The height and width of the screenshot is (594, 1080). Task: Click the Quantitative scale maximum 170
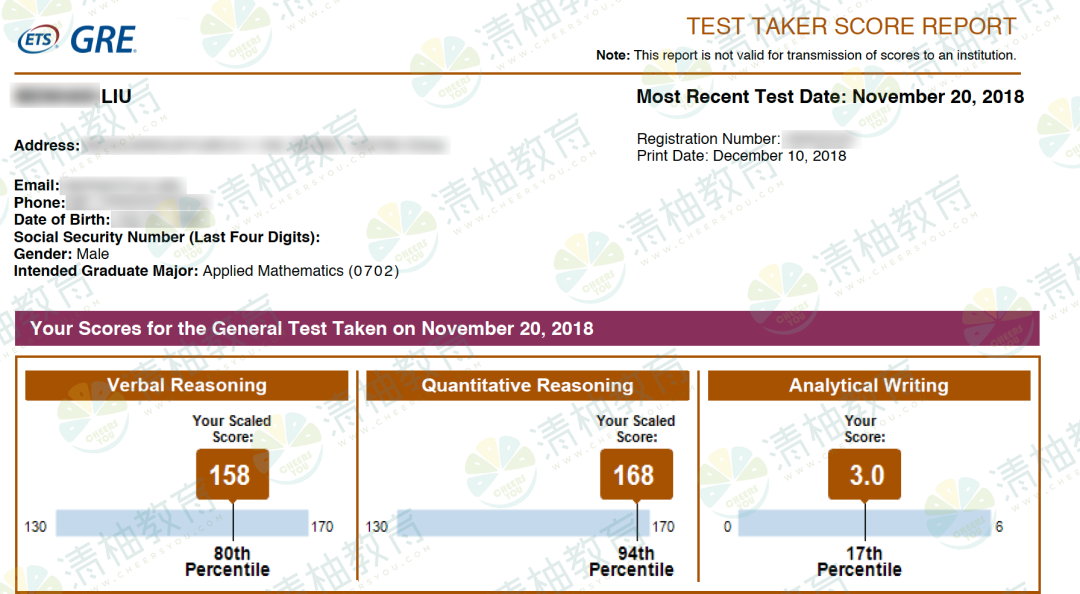coord(663,527)
